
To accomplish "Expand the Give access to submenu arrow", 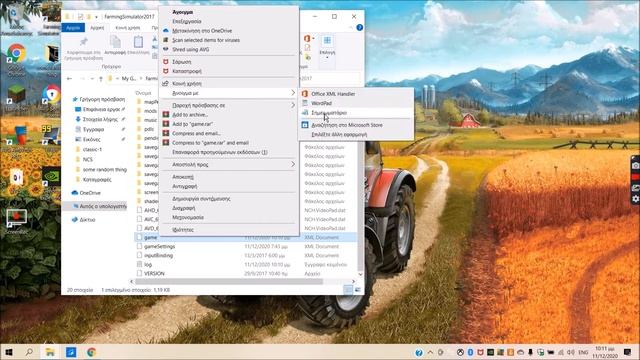I will pyautogui.click(x=293, y=105).
